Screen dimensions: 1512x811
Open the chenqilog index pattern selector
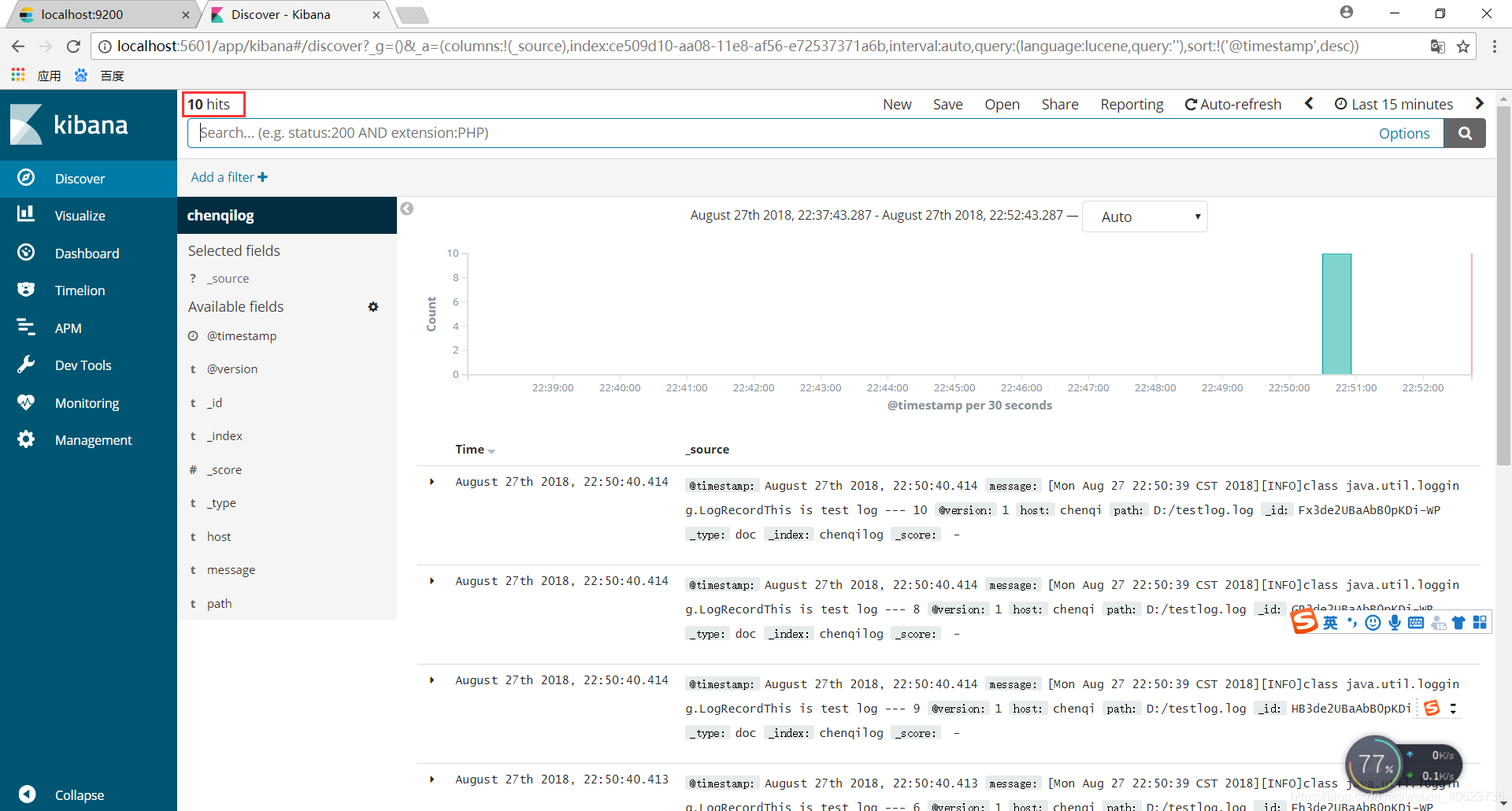287,215
